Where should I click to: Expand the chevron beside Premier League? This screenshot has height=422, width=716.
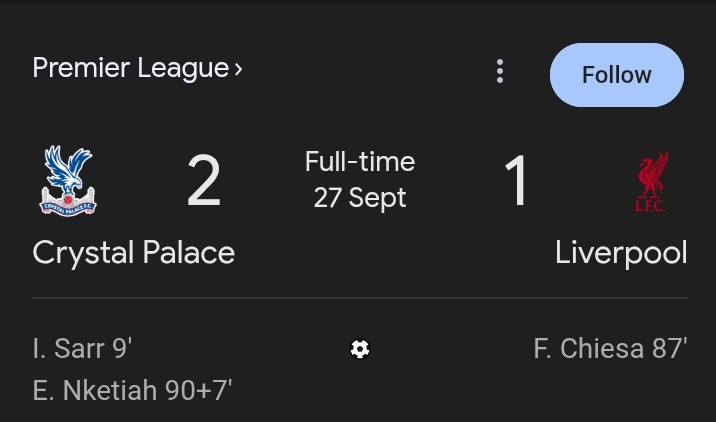click(x=238, y=69)
